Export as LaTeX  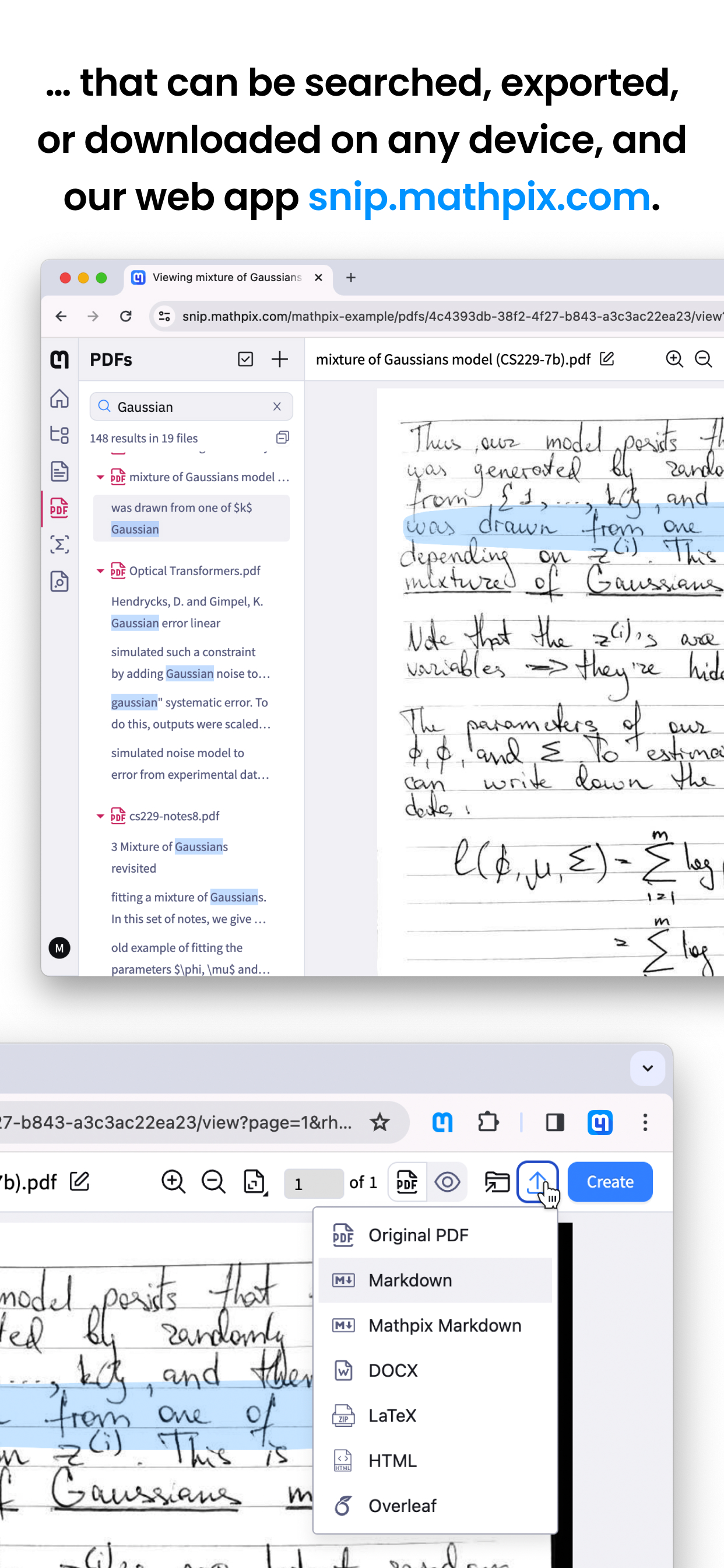(435, 1415)
